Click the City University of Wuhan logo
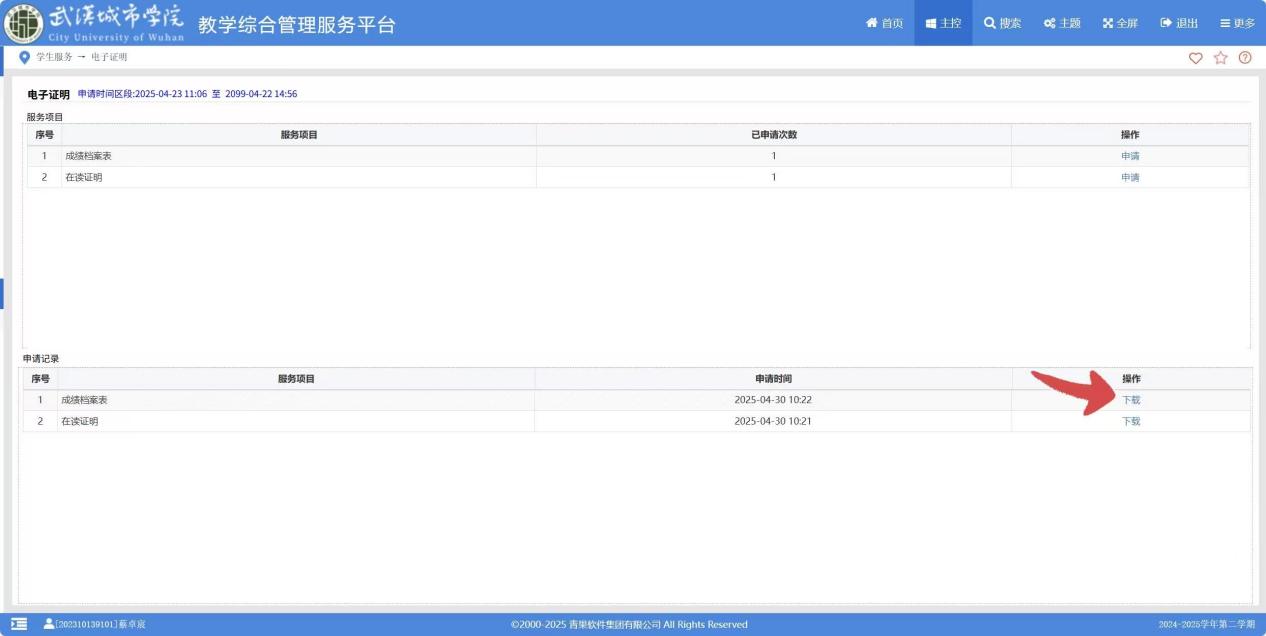The image size is (1266, 636). [24, 23]
